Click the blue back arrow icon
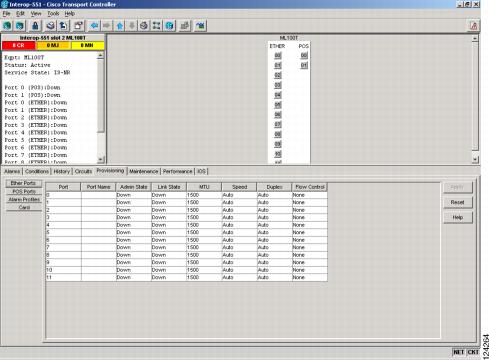 click(x=94, y=26)
